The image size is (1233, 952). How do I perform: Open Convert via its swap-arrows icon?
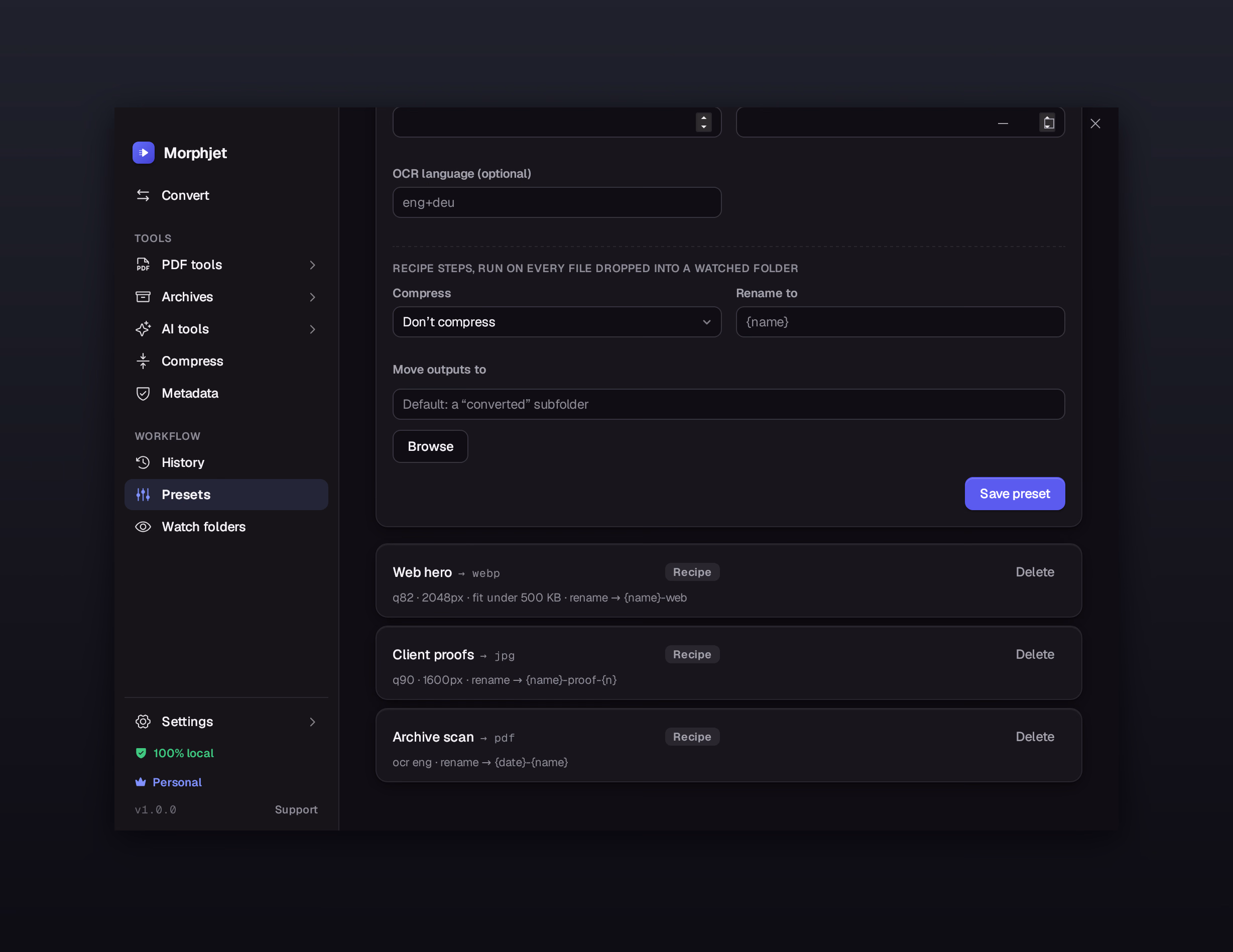tap(143, 195)
